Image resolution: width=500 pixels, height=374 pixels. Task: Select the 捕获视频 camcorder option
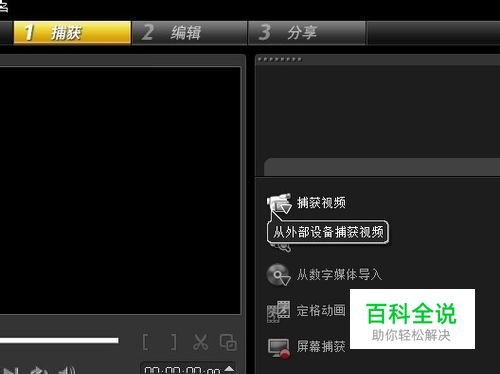[306, 202]
